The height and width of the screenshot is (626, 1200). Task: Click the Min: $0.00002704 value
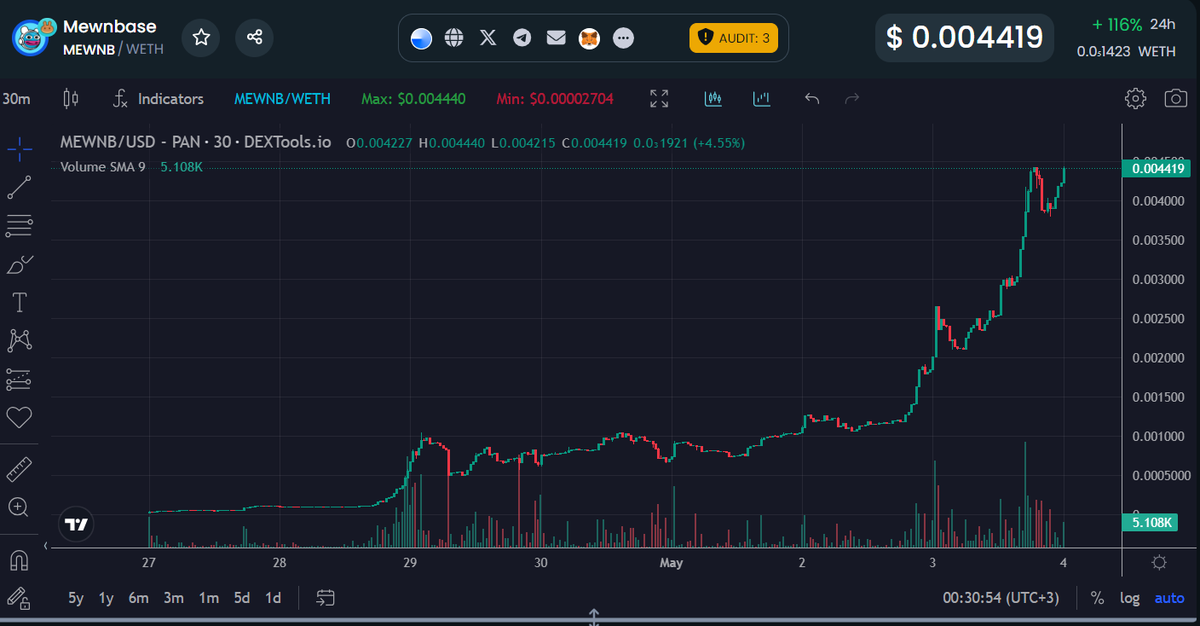coord(555,99)
